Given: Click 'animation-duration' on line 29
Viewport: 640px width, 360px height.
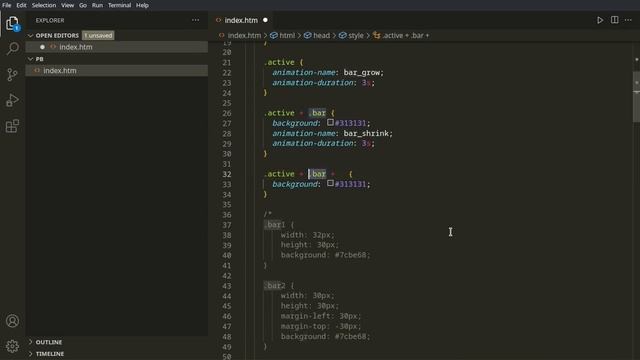Looking at the screenshot, I should click(313, 144).
